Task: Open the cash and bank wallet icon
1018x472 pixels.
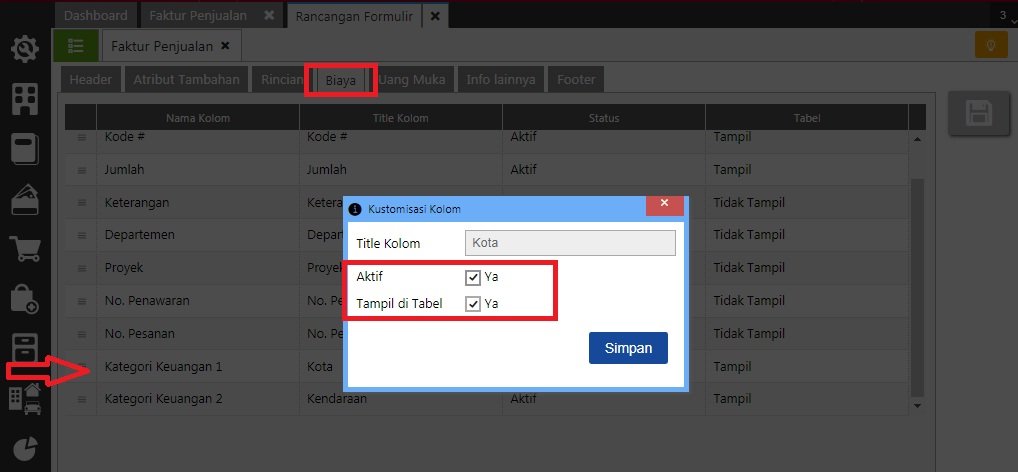Action: tap(25, 199)
